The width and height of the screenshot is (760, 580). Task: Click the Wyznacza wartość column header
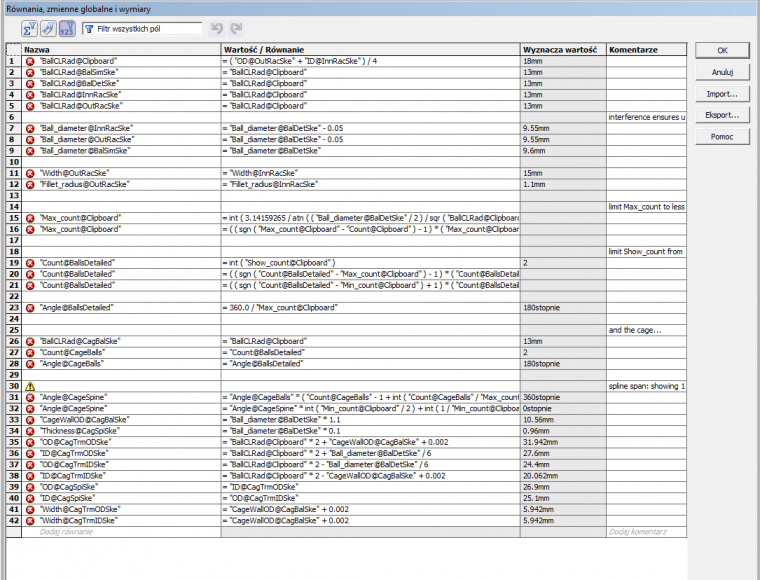pos(563,49)
